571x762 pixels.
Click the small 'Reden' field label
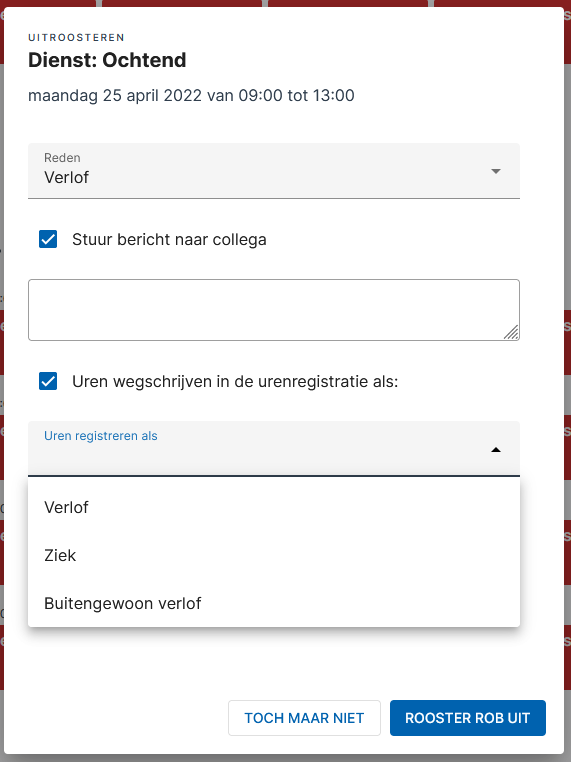[x=62, y=158]
